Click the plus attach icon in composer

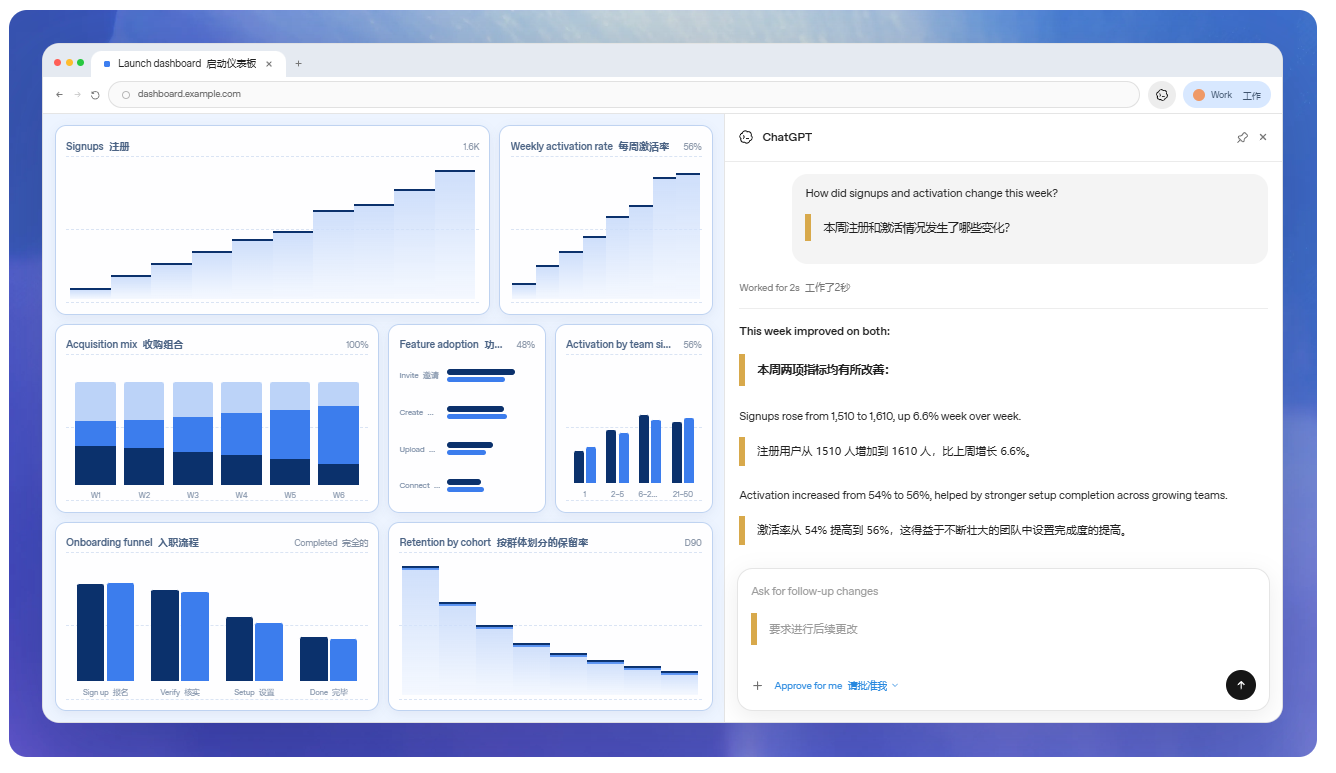tap(757, 686)
